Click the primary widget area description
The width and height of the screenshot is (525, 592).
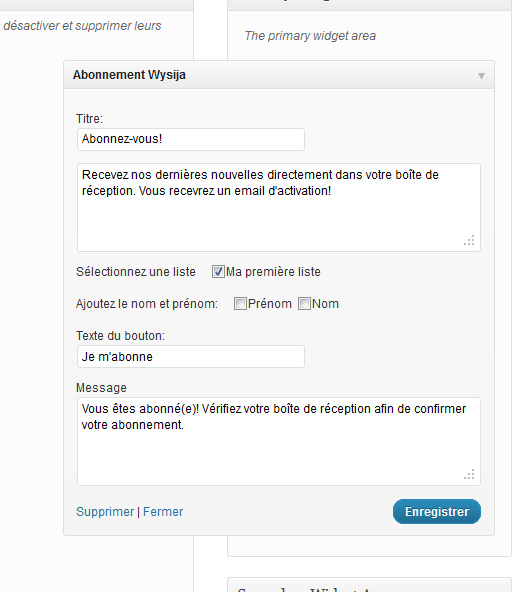310,36
